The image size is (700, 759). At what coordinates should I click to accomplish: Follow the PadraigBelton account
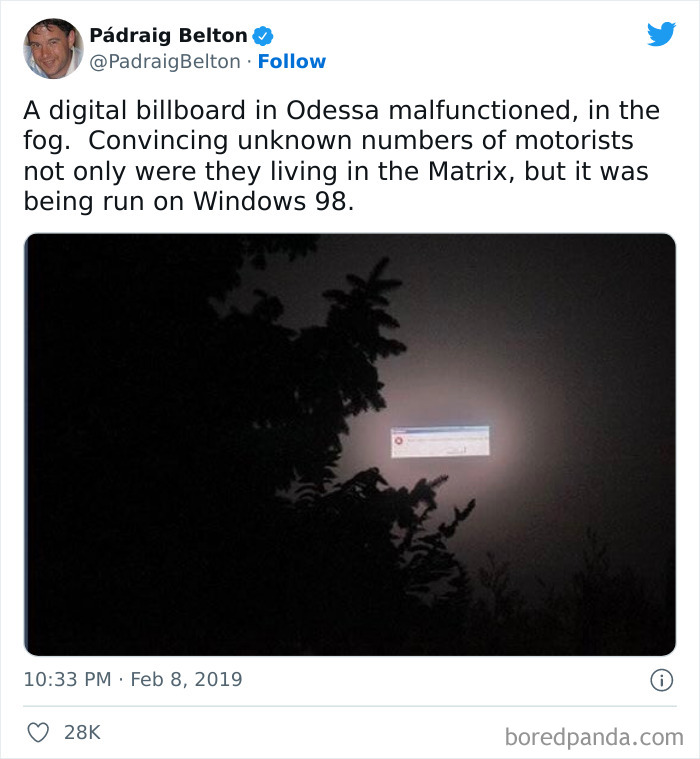coord(292,61)
